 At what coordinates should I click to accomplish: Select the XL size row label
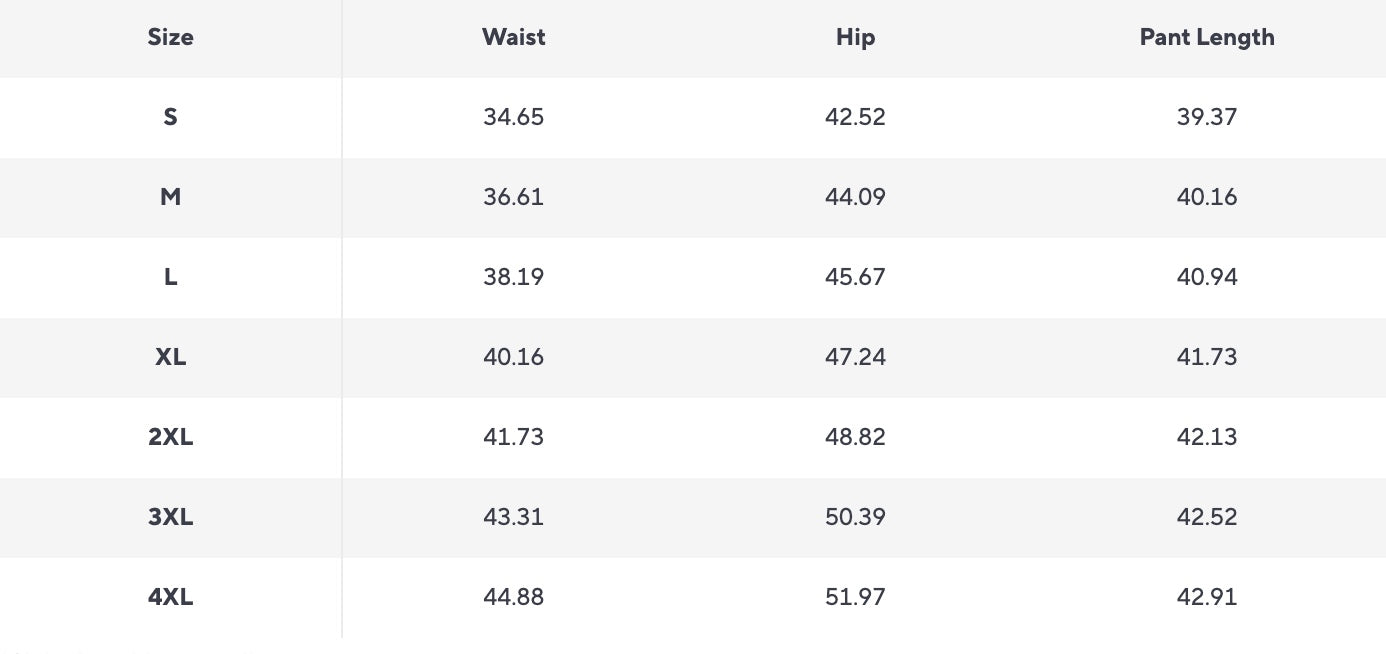170,357
